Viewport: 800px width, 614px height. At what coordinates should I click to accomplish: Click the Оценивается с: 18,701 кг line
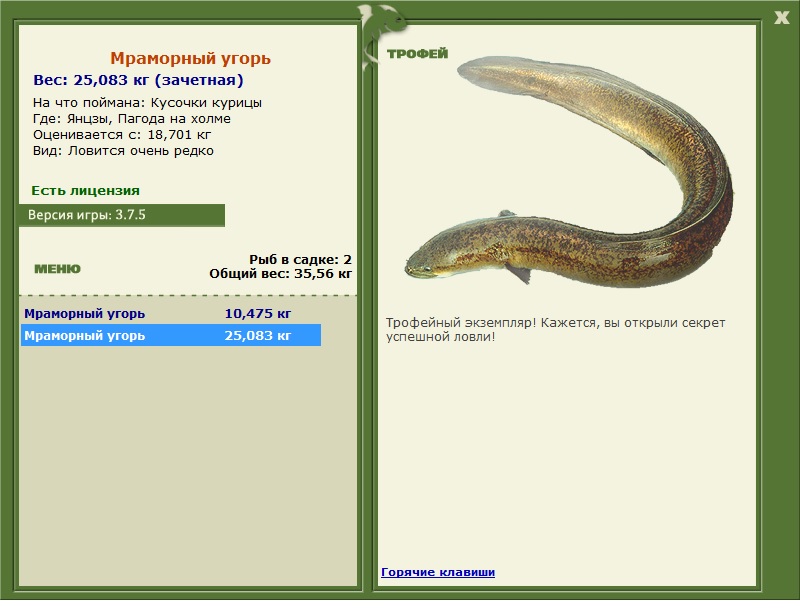(x=122, y=135)
